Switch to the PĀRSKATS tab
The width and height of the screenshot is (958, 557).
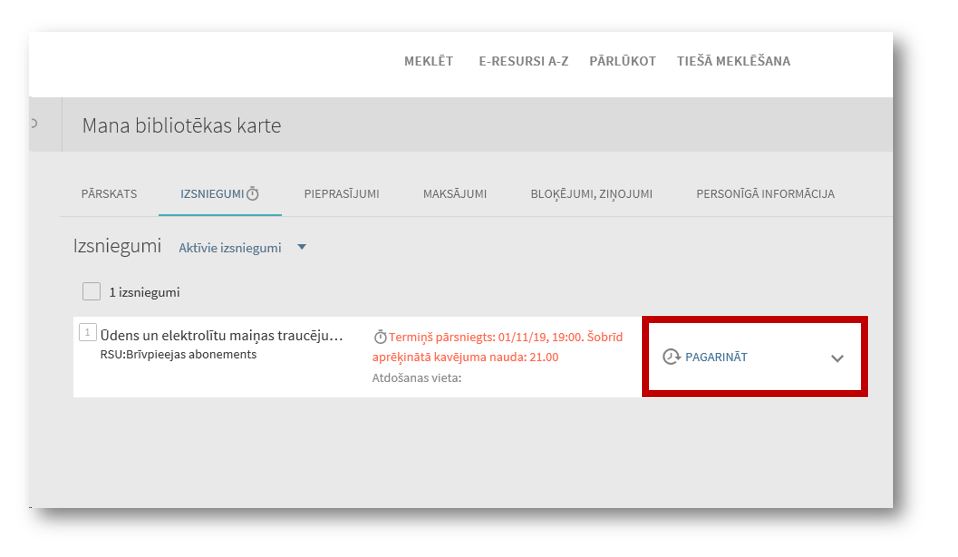pos(109,194)
